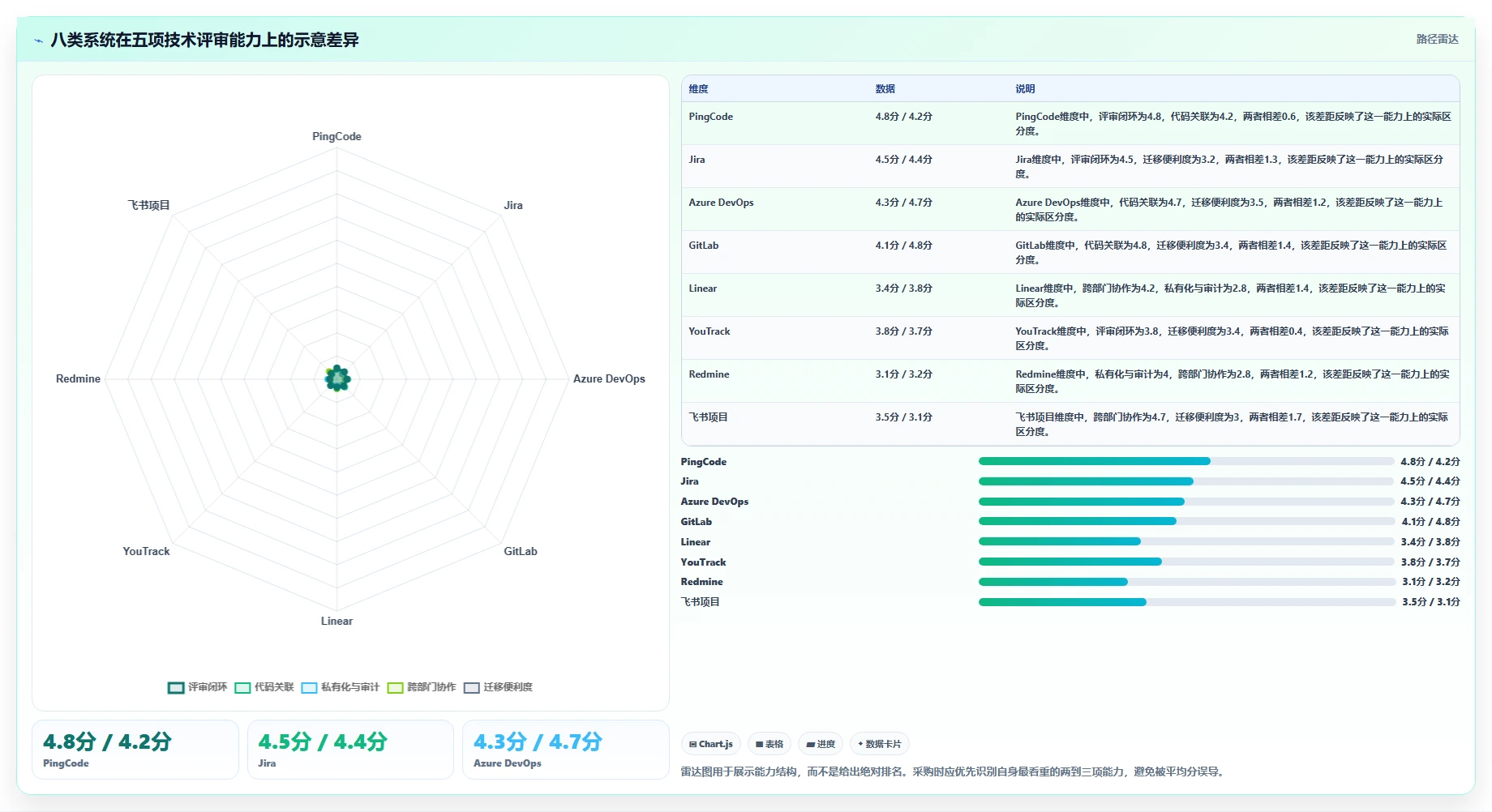Click the Azure DevOps axis label on radar
Viewport: 1492px width, 812px height.
[609, 378]
